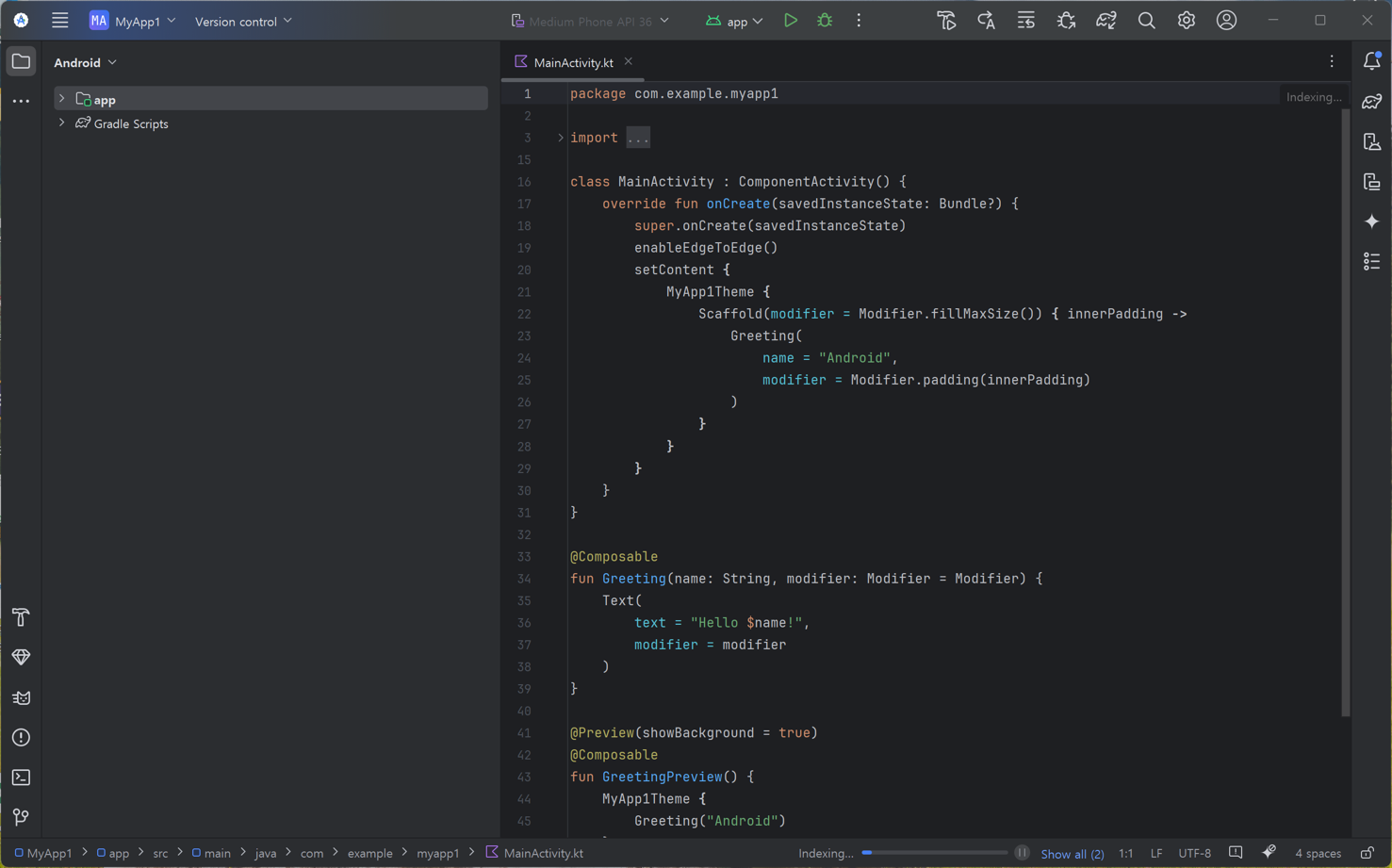Image resolution: width=1392 pixels, height=868 pixels.
Task: Select the app folder in project tree
Action: click(270, 99)
